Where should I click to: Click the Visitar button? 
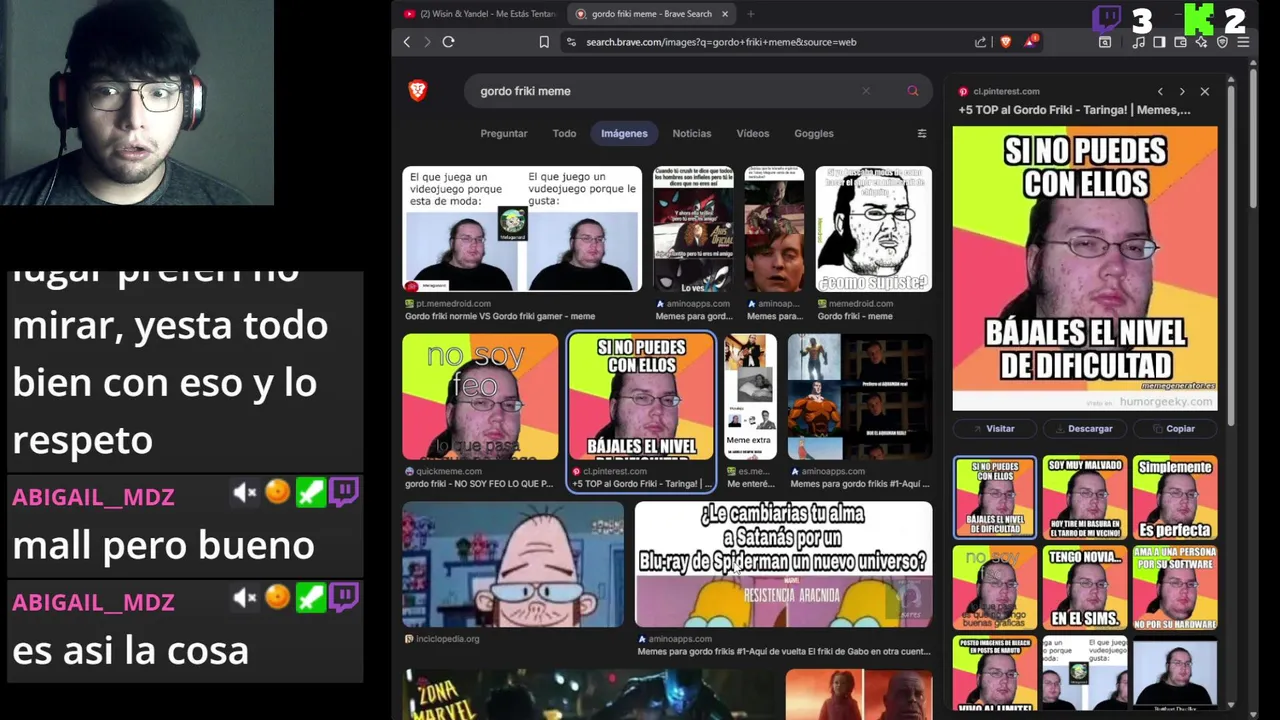click(995, 428)
